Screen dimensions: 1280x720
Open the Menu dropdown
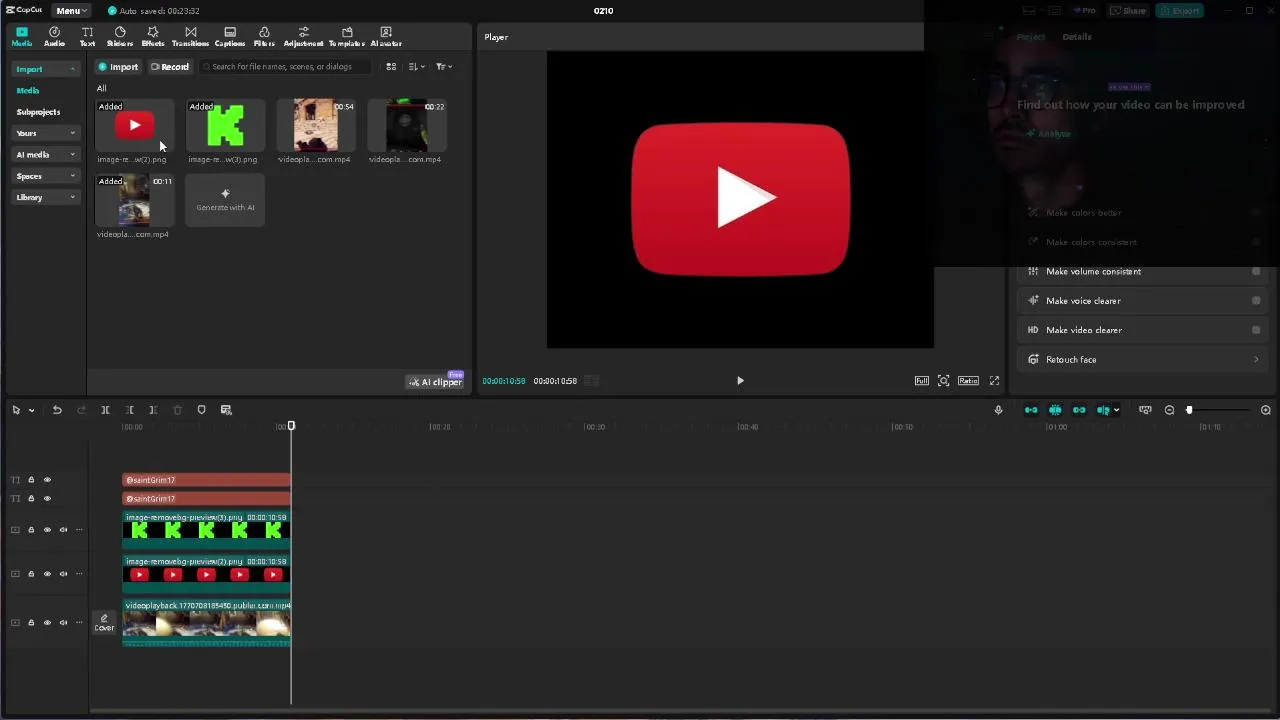[x=71, y=11]
